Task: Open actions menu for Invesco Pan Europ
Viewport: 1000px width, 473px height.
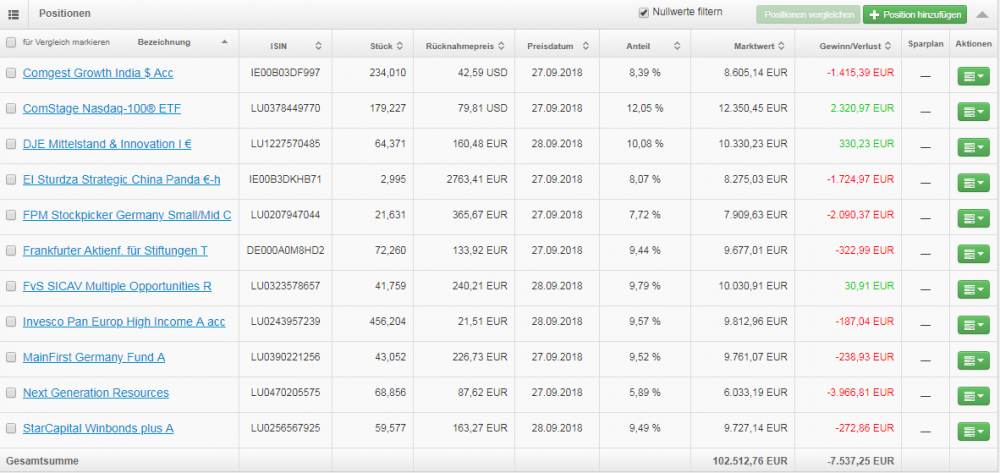Action: (973, 325)
